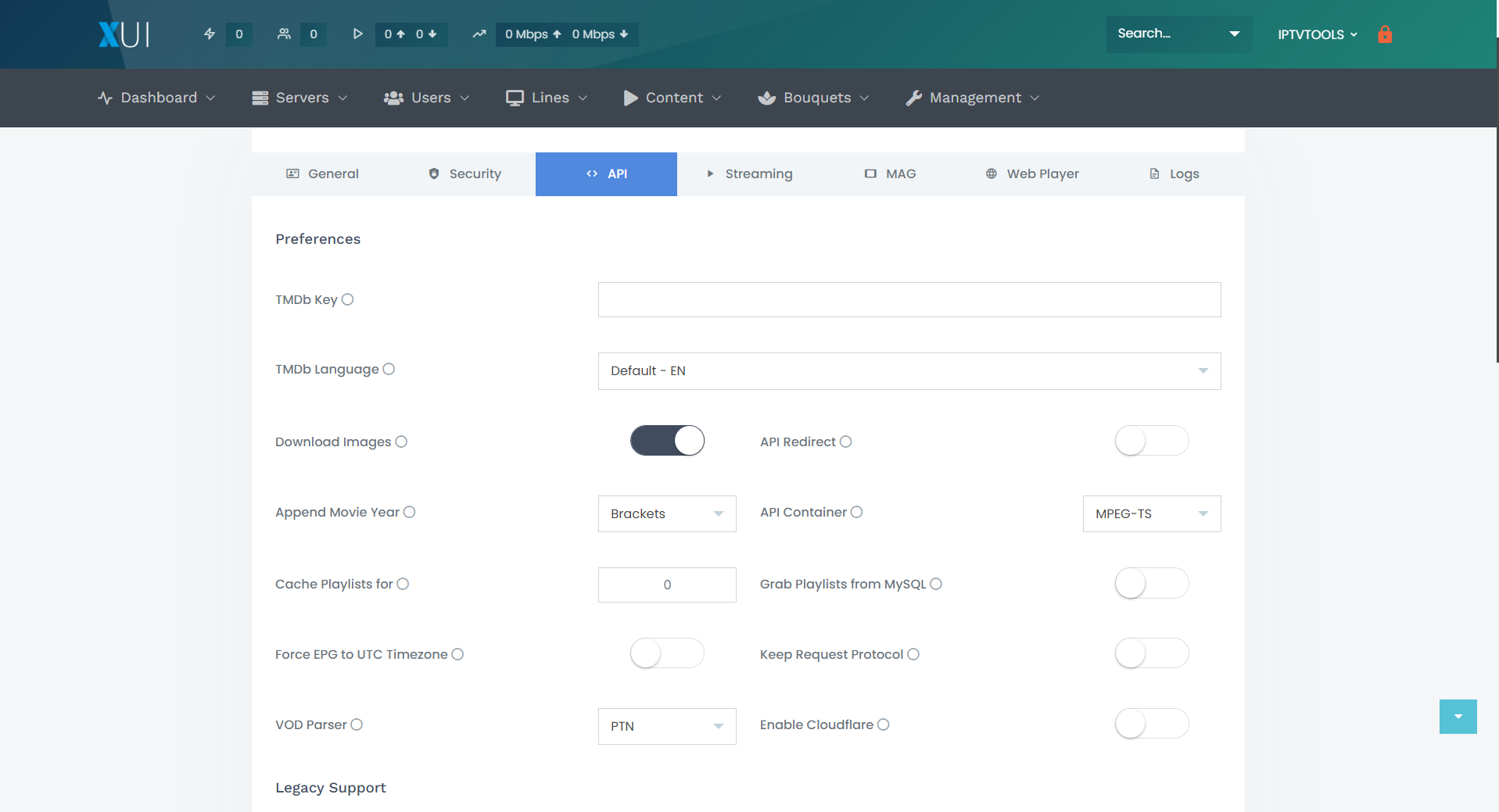
Task: Open the Lines menu
Action: pos(546,98)
